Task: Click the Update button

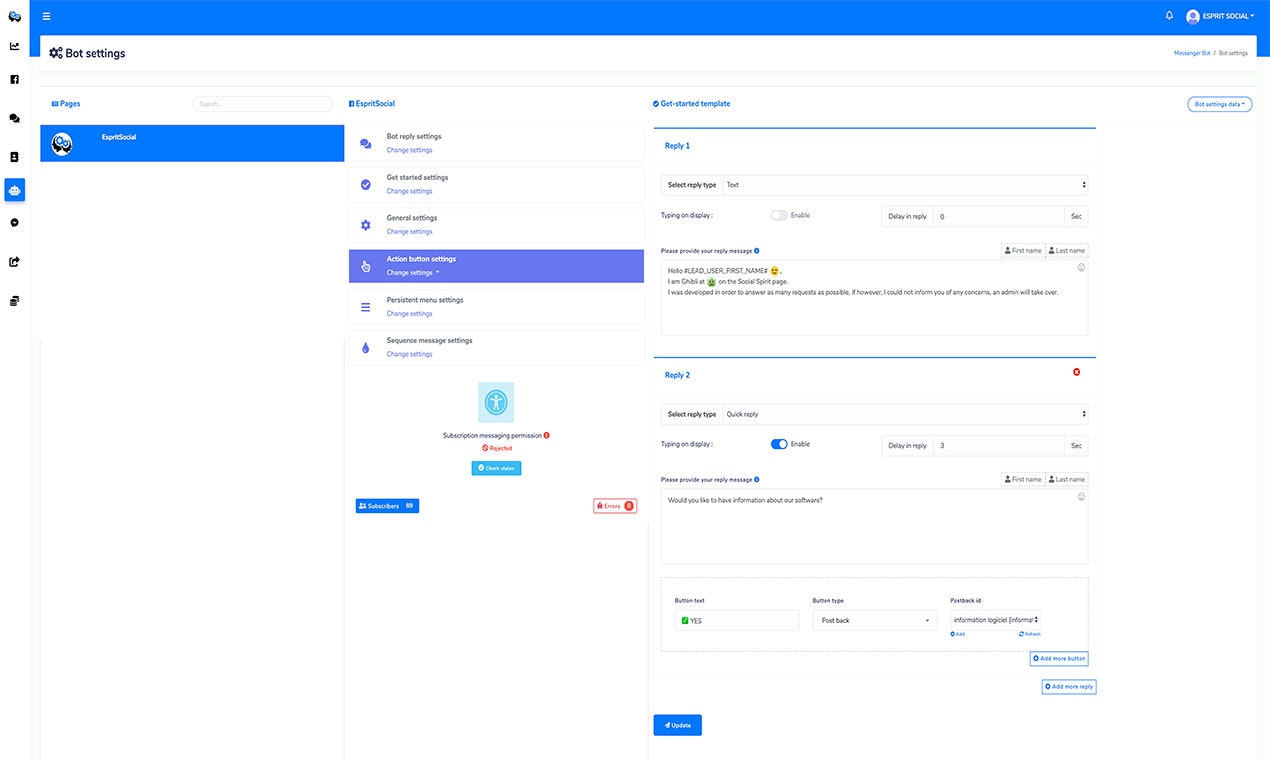Action: tap(677, 725)
